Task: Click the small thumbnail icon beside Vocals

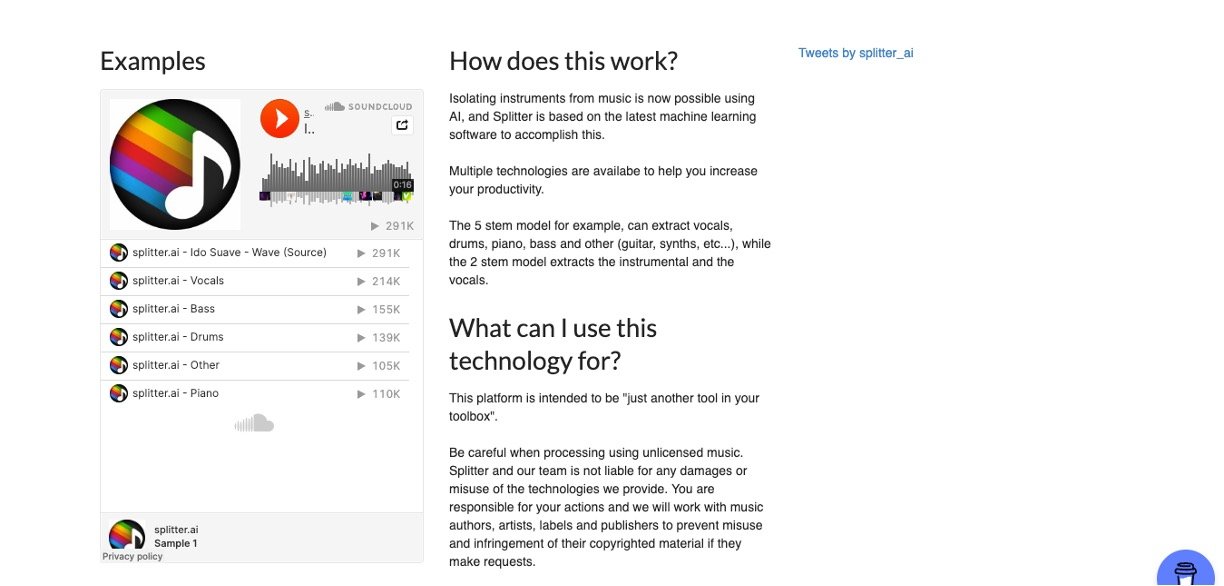Action: (119, 281)
